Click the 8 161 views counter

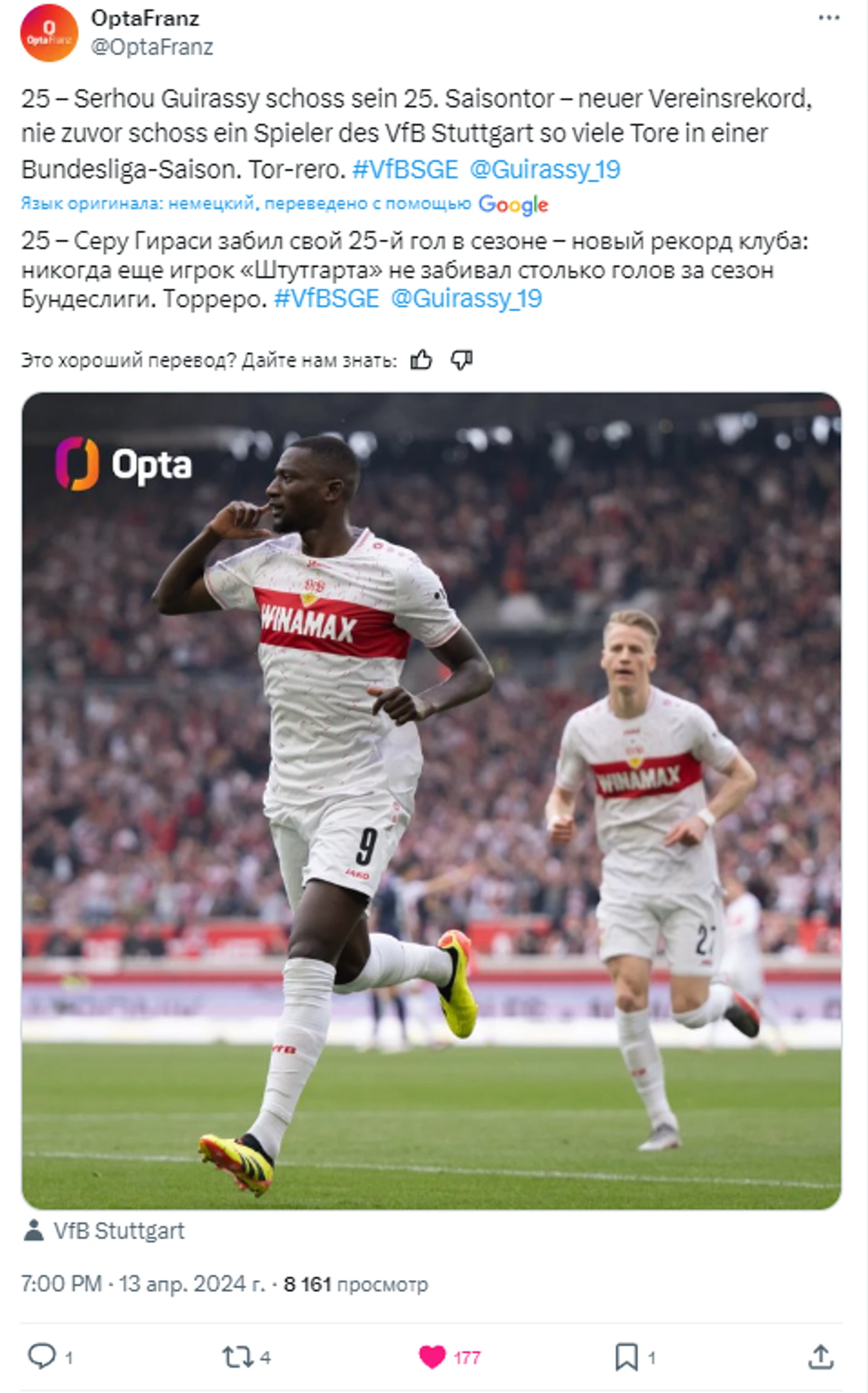point(356,1284)
